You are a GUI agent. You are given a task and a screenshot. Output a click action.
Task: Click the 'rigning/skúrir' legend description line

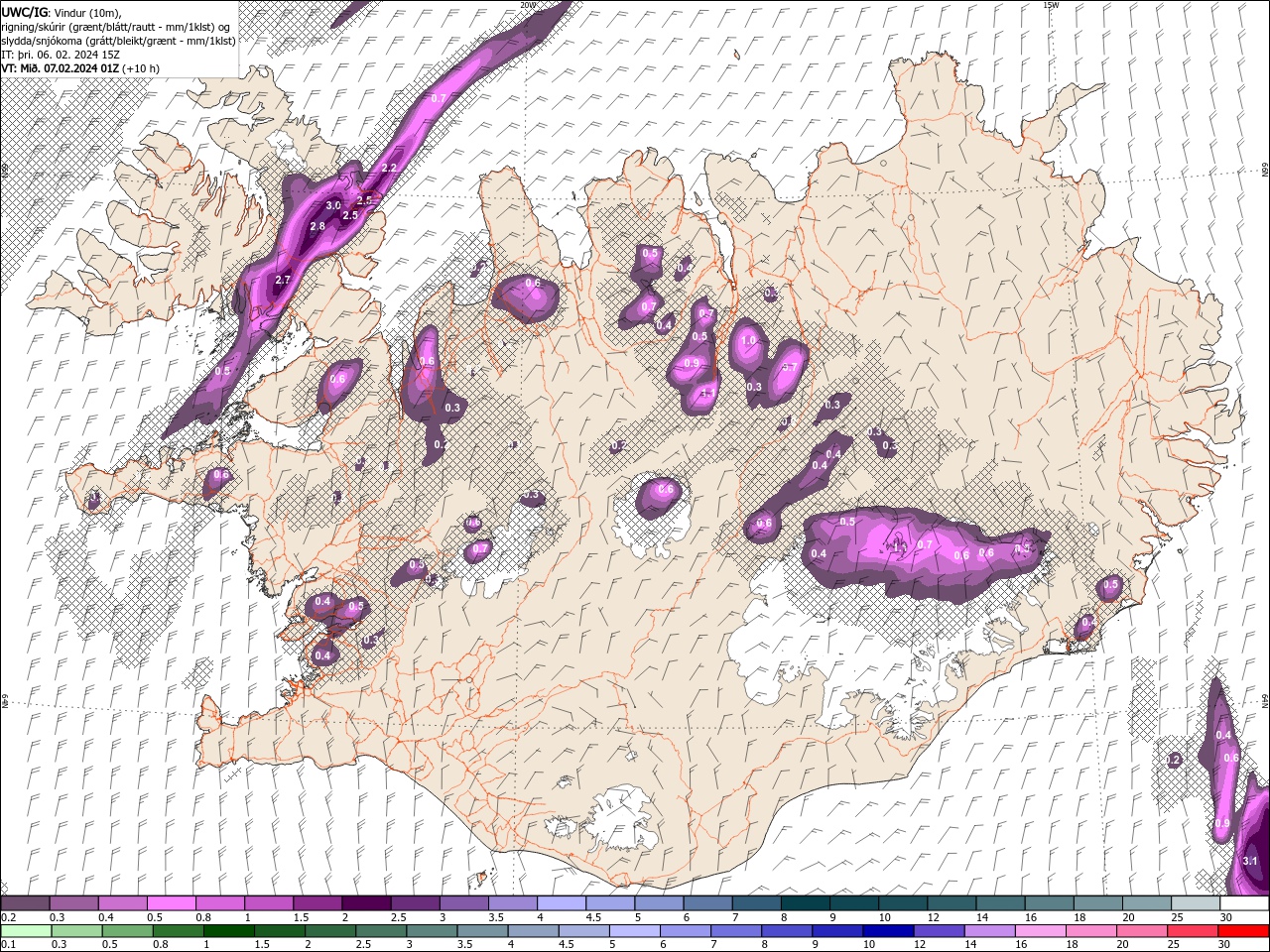click(117, 27)
